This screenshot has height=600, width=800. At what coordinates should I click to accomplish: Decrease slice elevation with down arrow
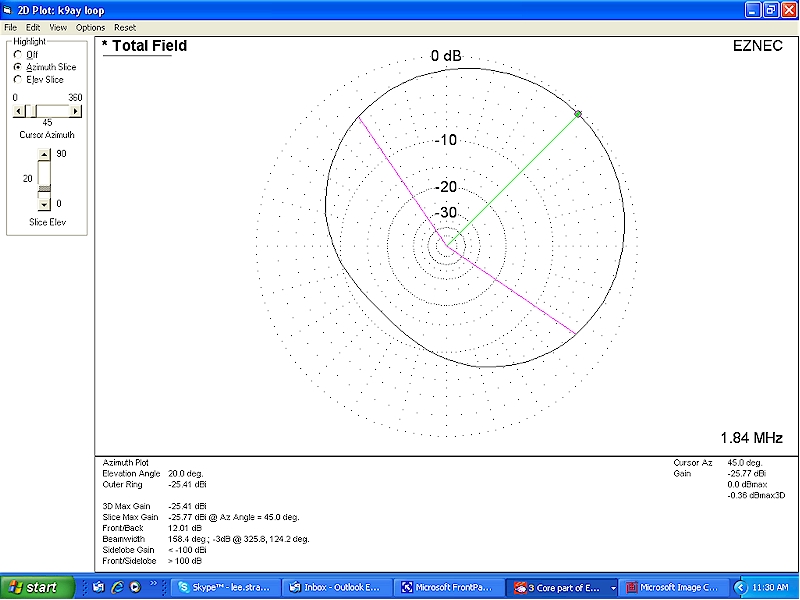pyautogui.click(x=43, y=204)
